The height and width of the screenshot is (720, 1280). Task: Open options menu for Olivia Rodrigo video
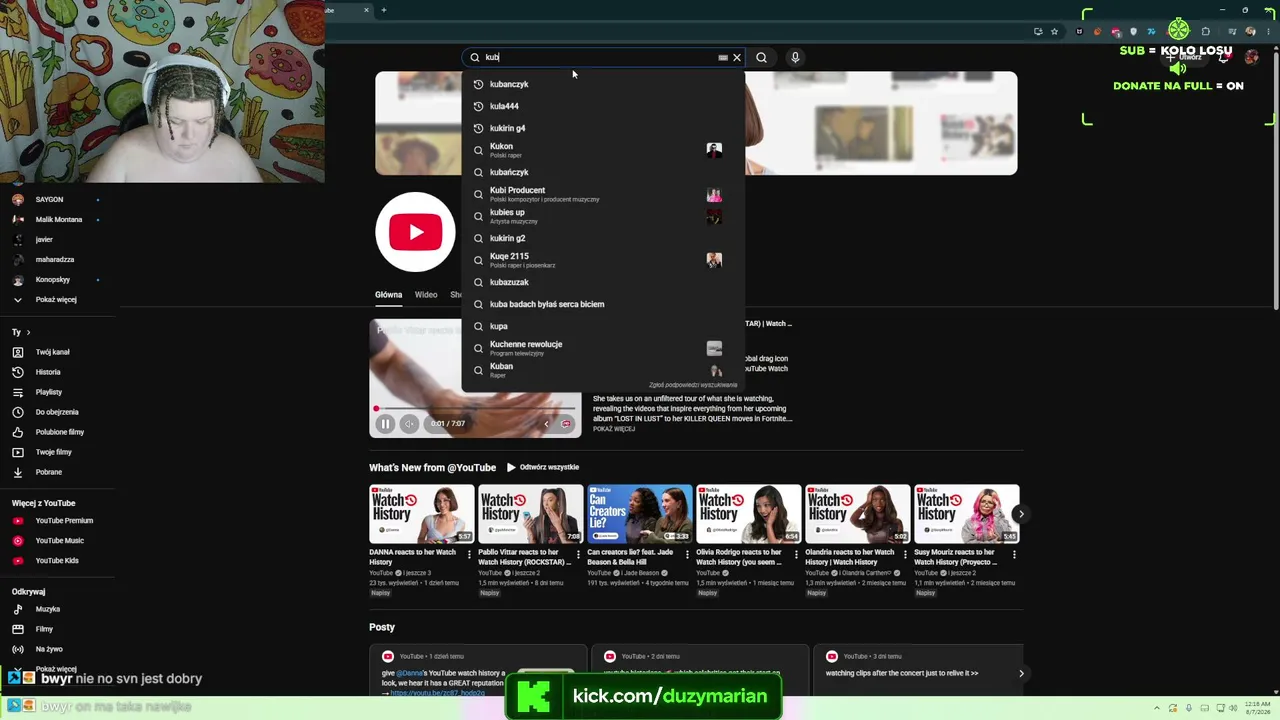coord(796,554)
